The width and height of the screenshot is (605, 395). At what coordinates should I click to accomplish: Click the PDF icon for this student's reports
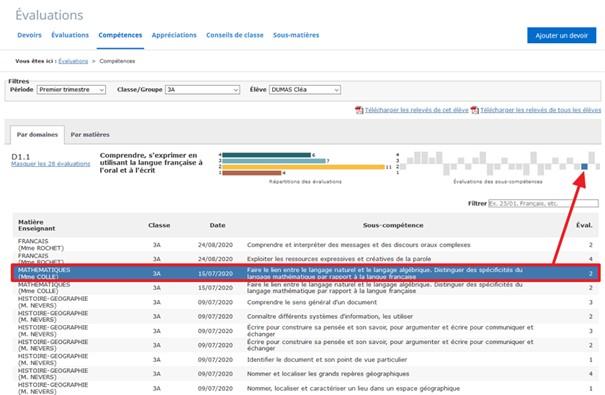pyautogui.click(x=359, y=110)
